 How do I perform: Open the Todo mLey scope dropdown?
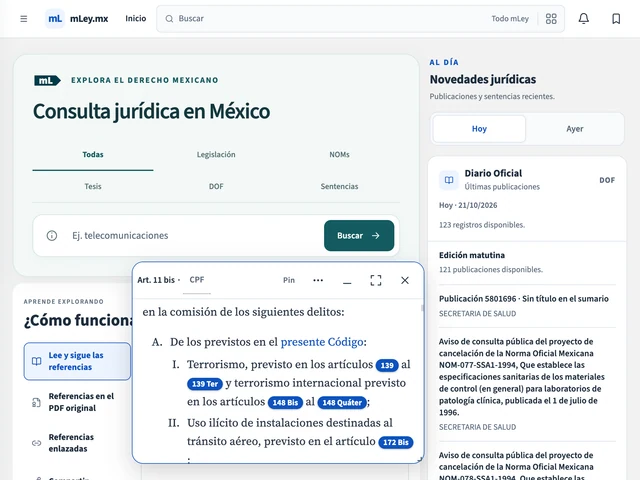[x=510, y=19]
